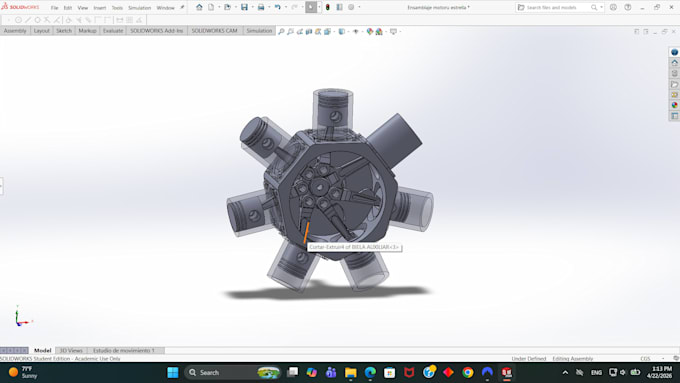Open the 3D Views bottom tab

click(71, 350)
